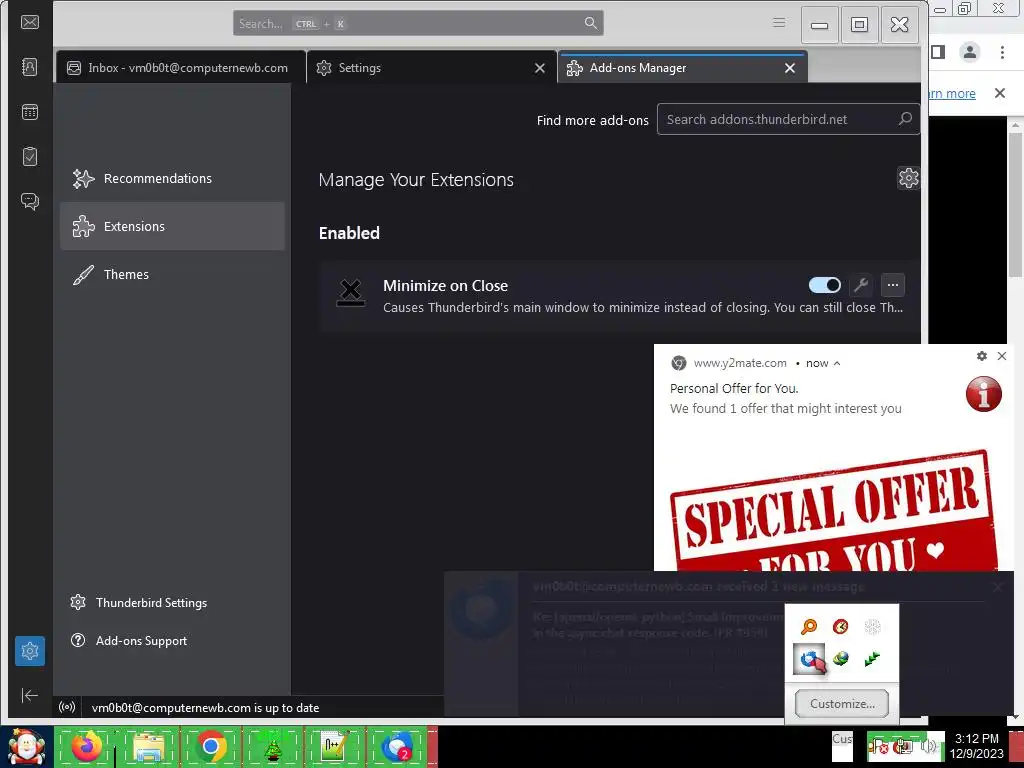Disable the Minimize on Close extension
This screenshot has height=768, width=1024.
825,285
